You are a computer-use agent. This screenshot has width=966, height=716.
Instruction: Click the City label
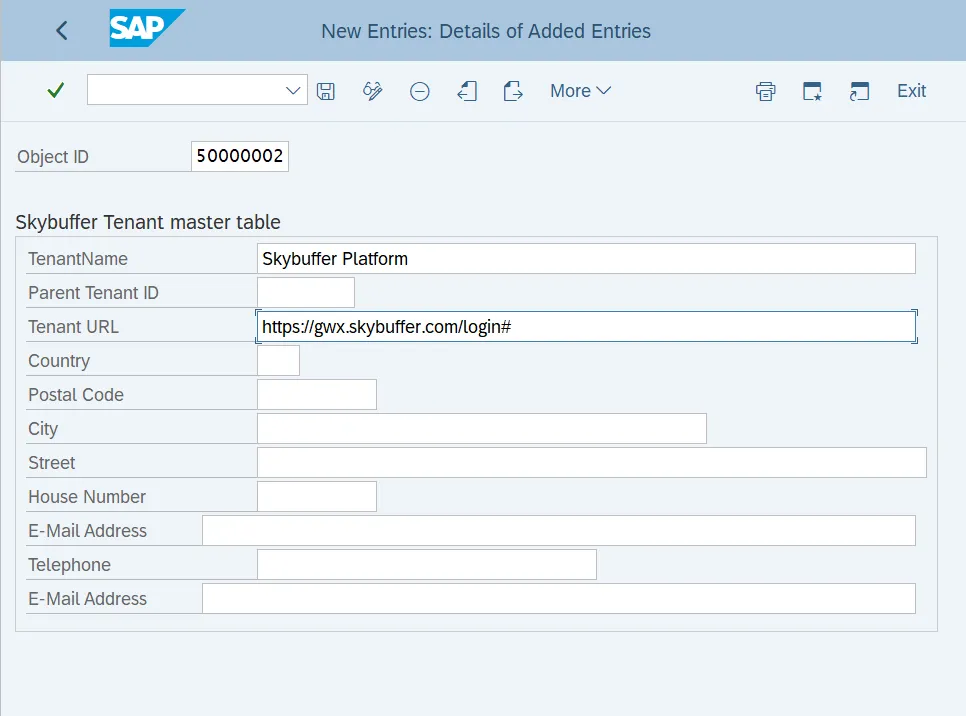click(x=43, y=429)
